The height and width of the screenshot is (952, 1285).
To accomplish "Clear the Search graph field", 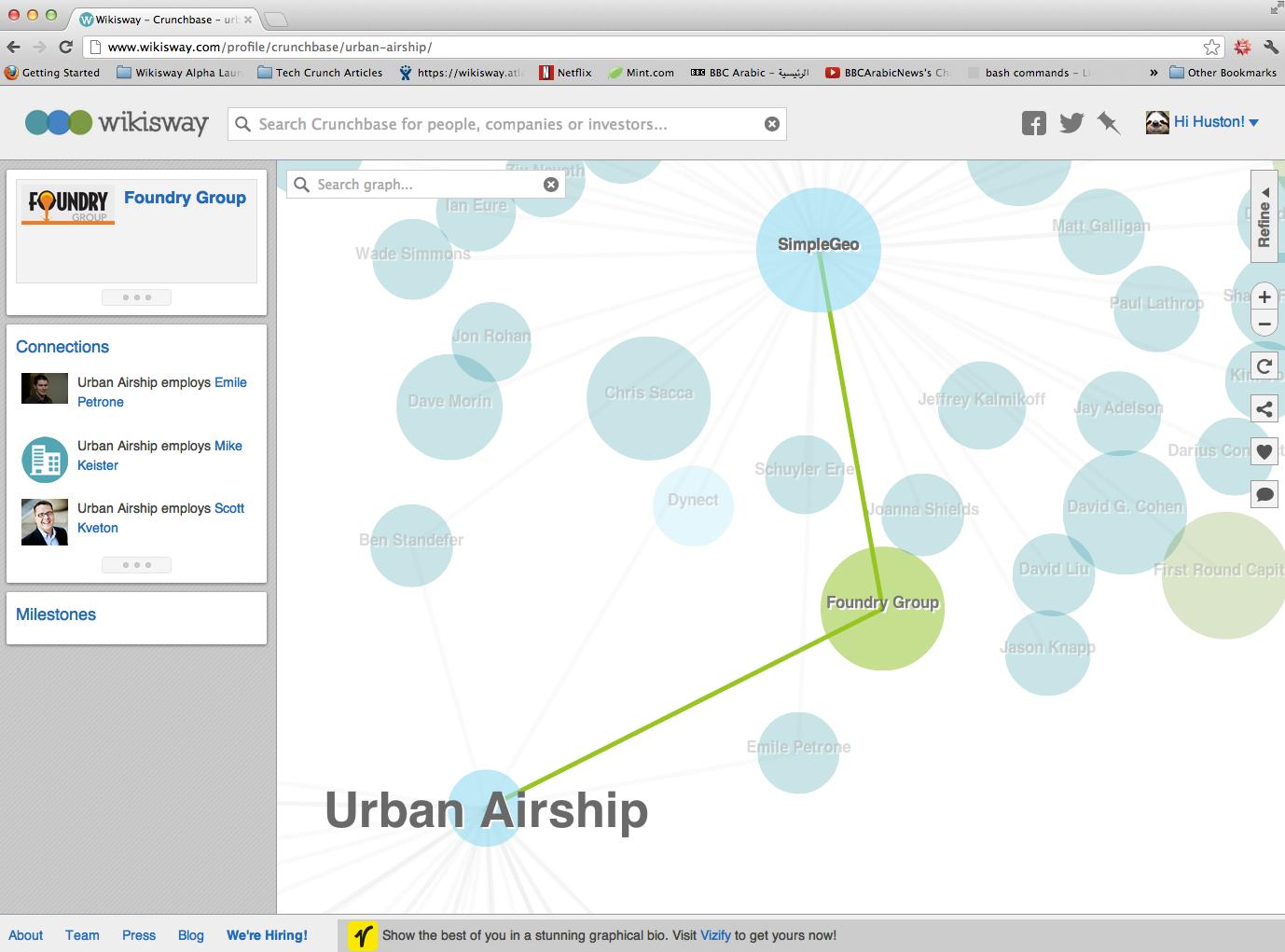I will pos(551,185).
